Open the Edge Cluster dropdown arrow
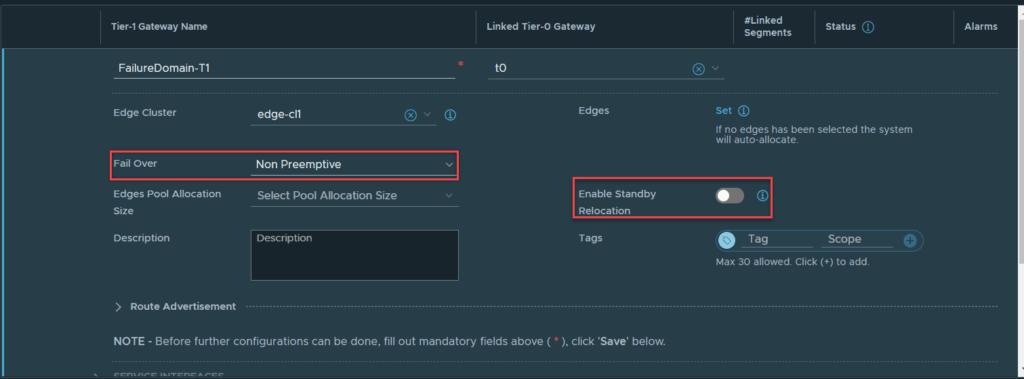 pos(428,114)
